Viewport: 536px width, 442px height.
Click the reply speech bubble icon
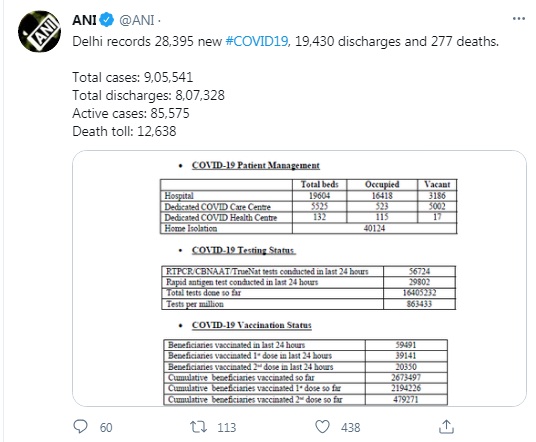(81, 427)
